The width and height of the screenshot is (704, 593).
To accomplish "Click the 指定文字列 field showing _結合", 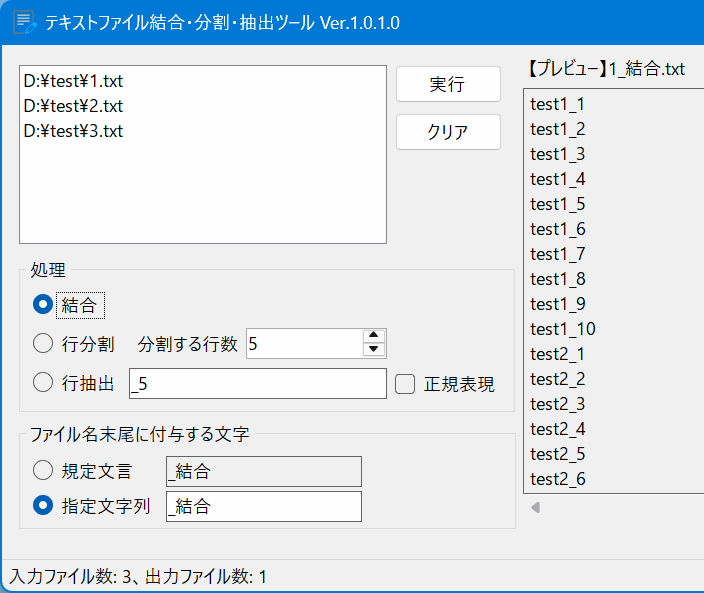I will coord(264,506).
